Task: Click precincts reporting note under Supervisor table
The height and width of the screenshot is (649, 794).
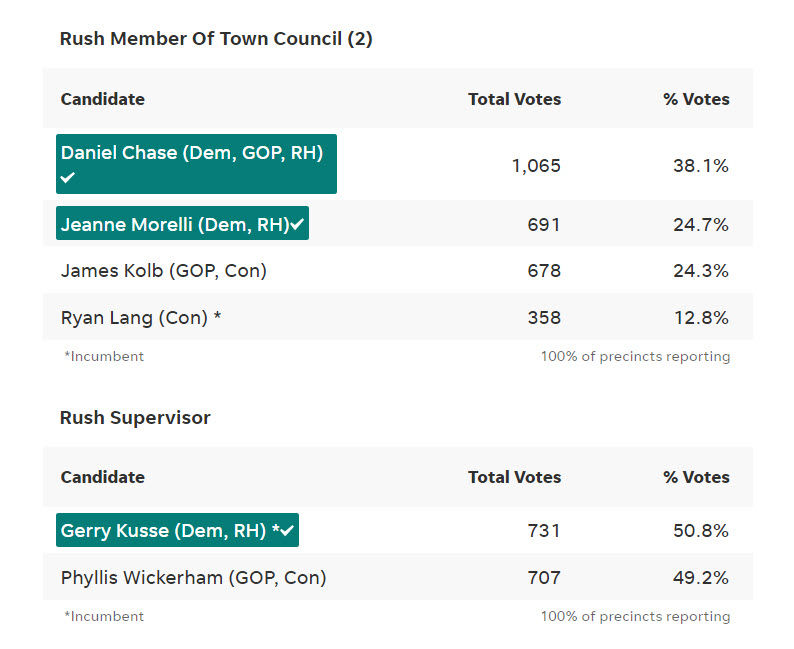Action: click(x=636, y=617)
